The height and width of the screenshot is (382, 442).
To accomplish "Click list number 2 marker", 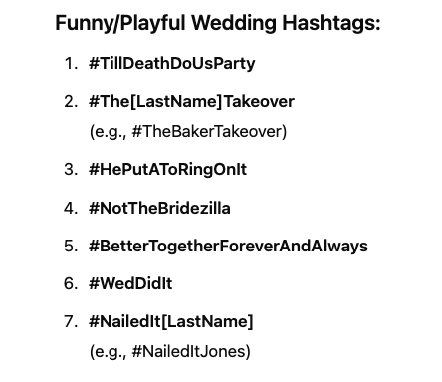I will pos(71,101).
